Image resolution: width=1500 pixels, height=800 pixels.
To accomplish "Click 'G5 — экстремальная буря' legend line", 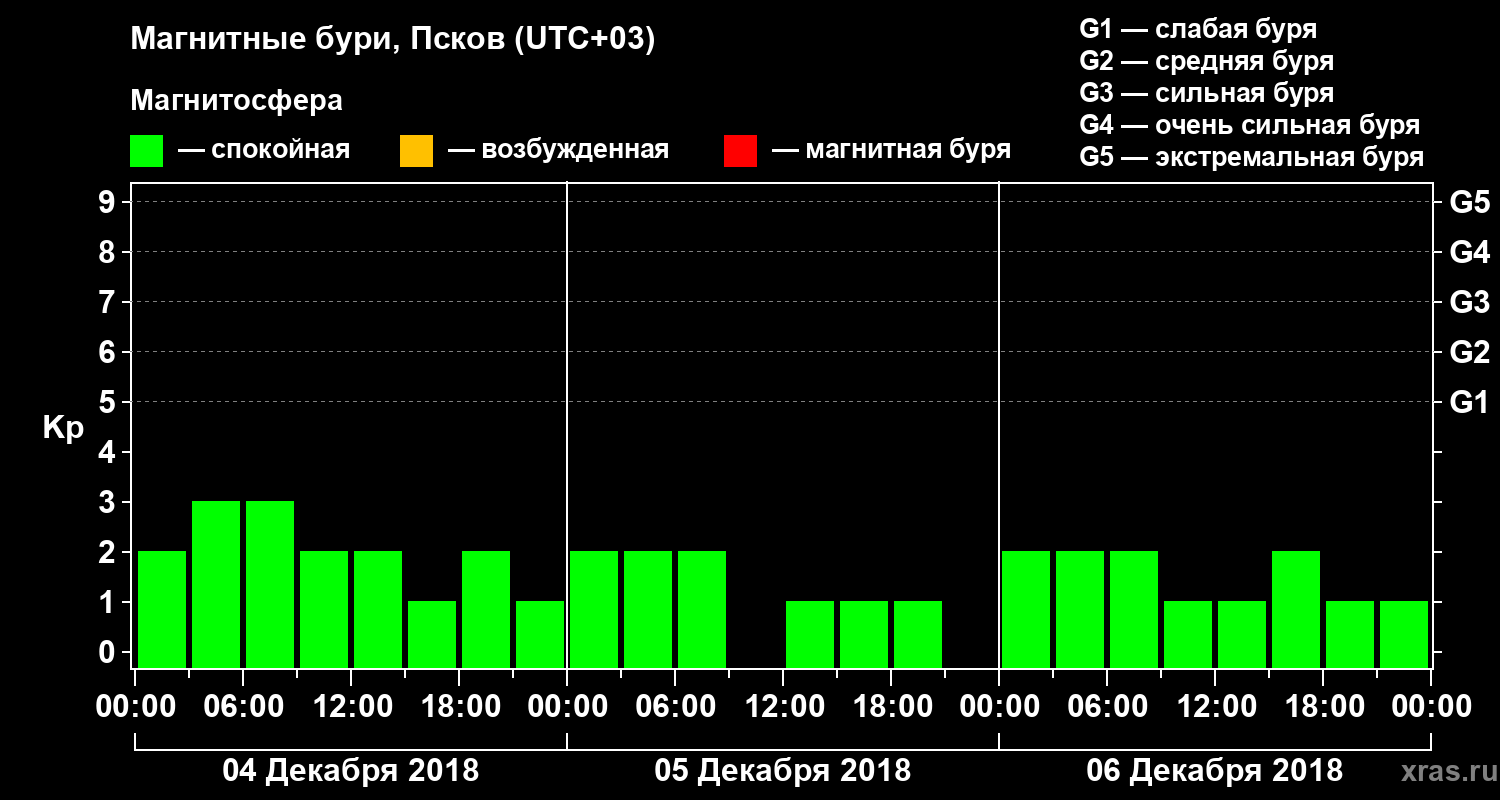I will pyautogui.click(x=1252, y=157).
